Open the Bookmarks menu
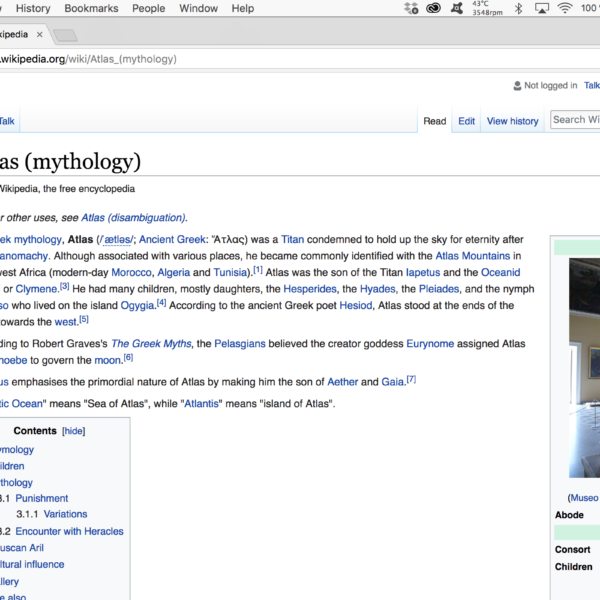Screen dimensions: 600x600 (91, 8)
